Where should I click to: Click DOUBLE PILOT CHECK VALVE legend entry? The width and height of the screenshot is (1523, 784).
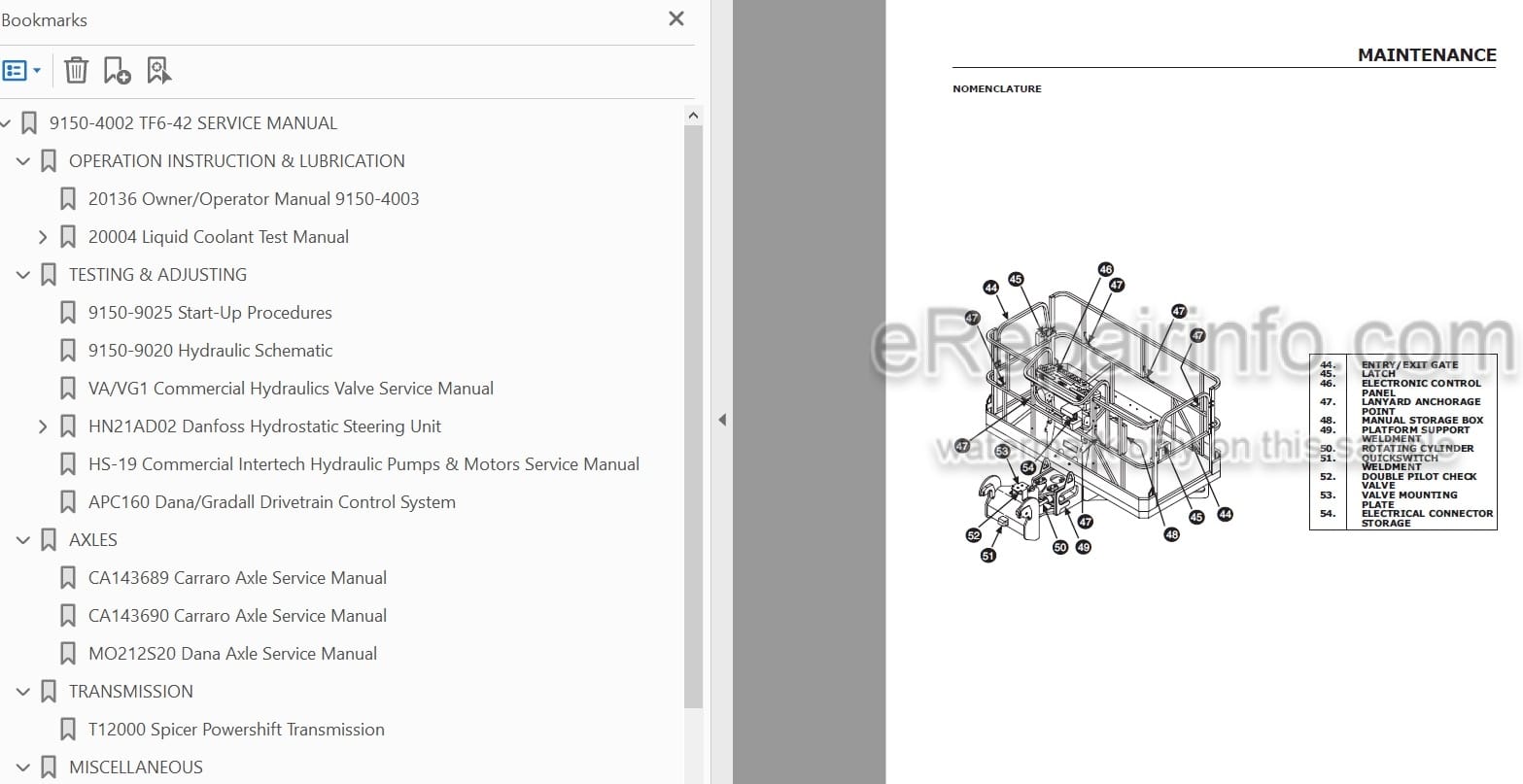click(x=1418, y=481)
